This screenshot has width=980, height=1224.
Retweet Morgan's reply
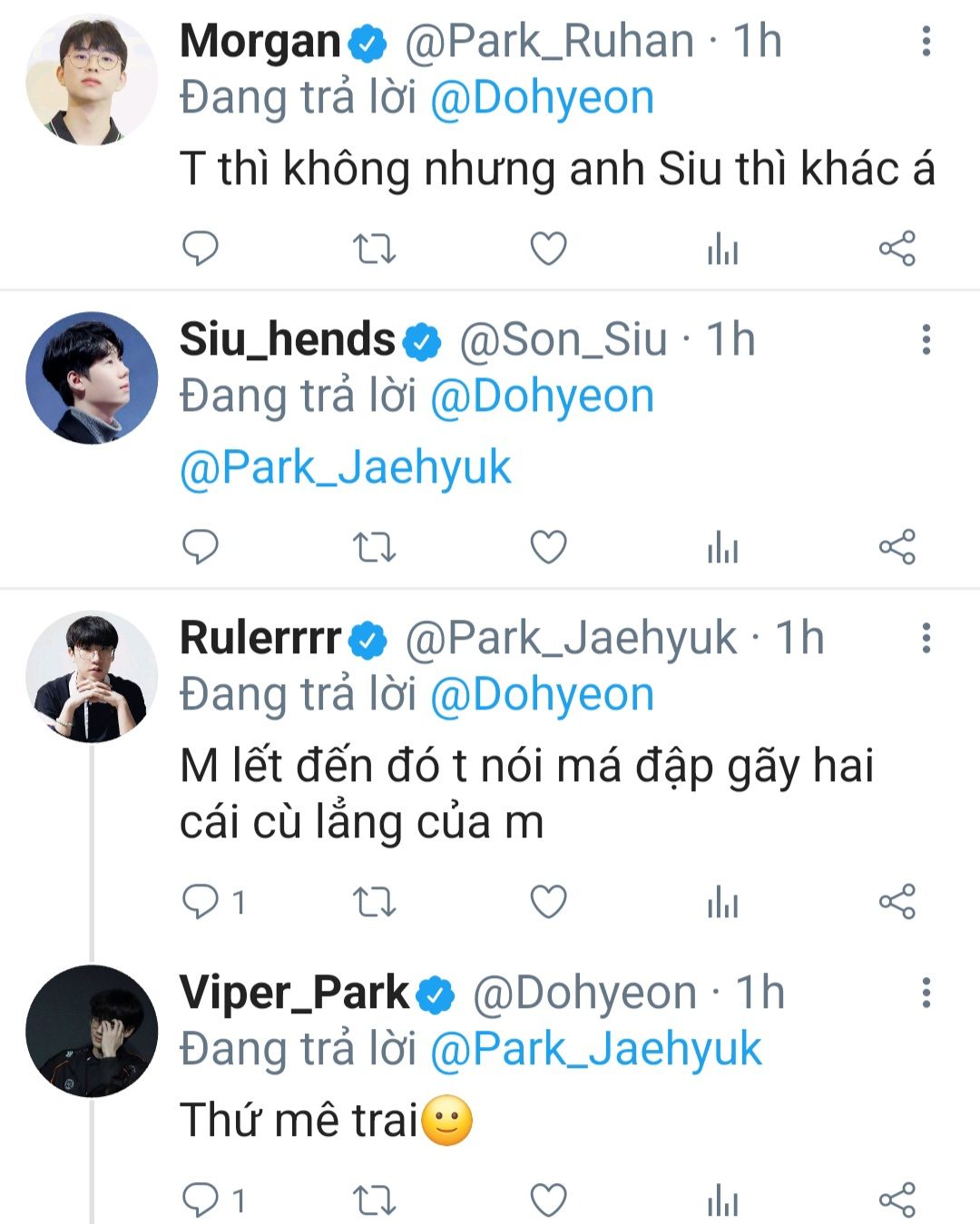[x=374, y=248]
